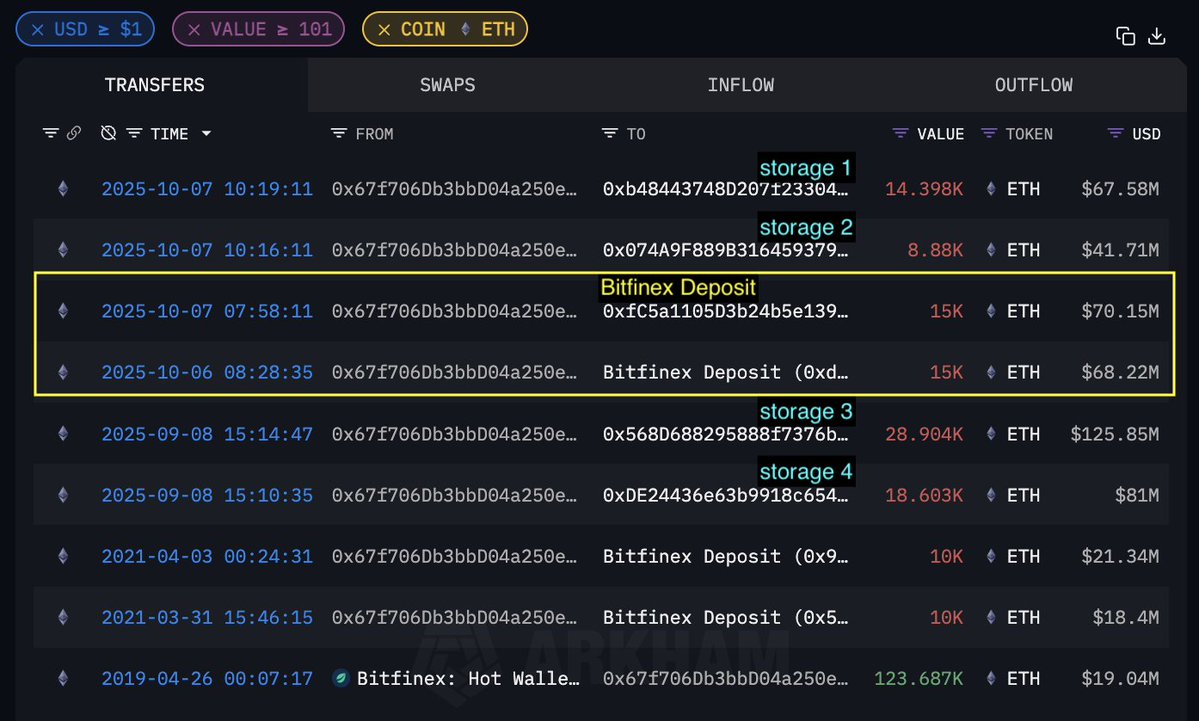Open sender address in the 10:19:11 row

[454, 189]
